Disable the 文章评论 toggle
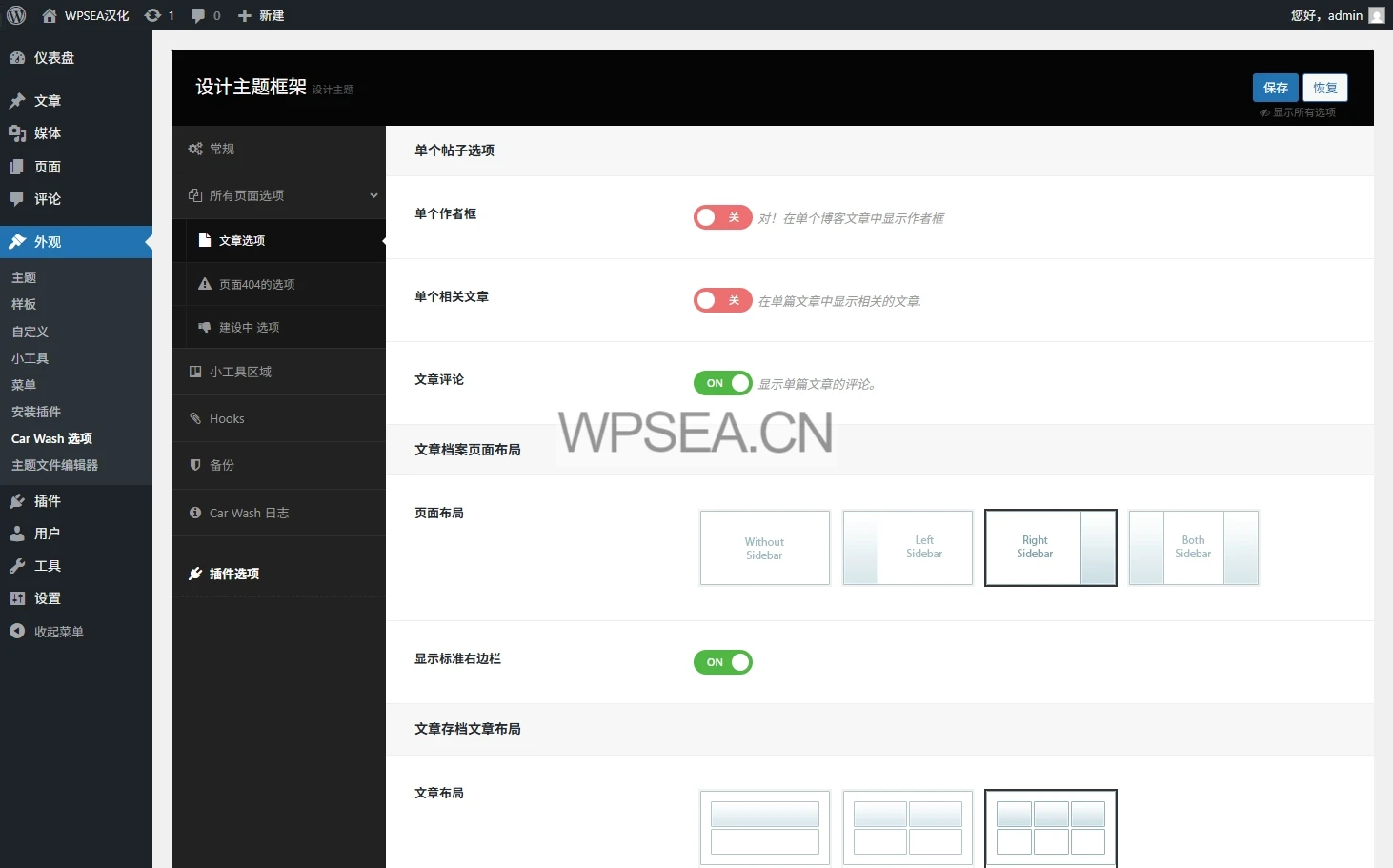 (722, 383)
